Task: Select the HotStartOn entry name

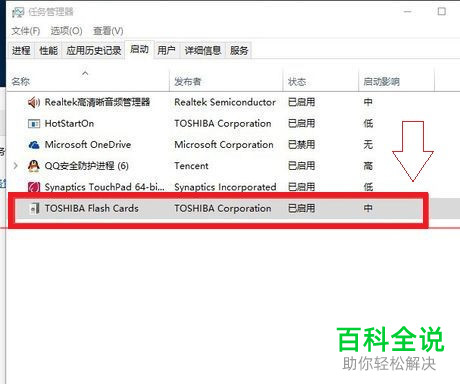Action: click(x=69, y=124)
